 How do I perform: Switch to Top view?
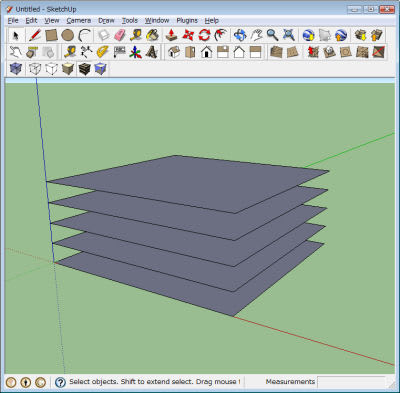pos(190,52)
